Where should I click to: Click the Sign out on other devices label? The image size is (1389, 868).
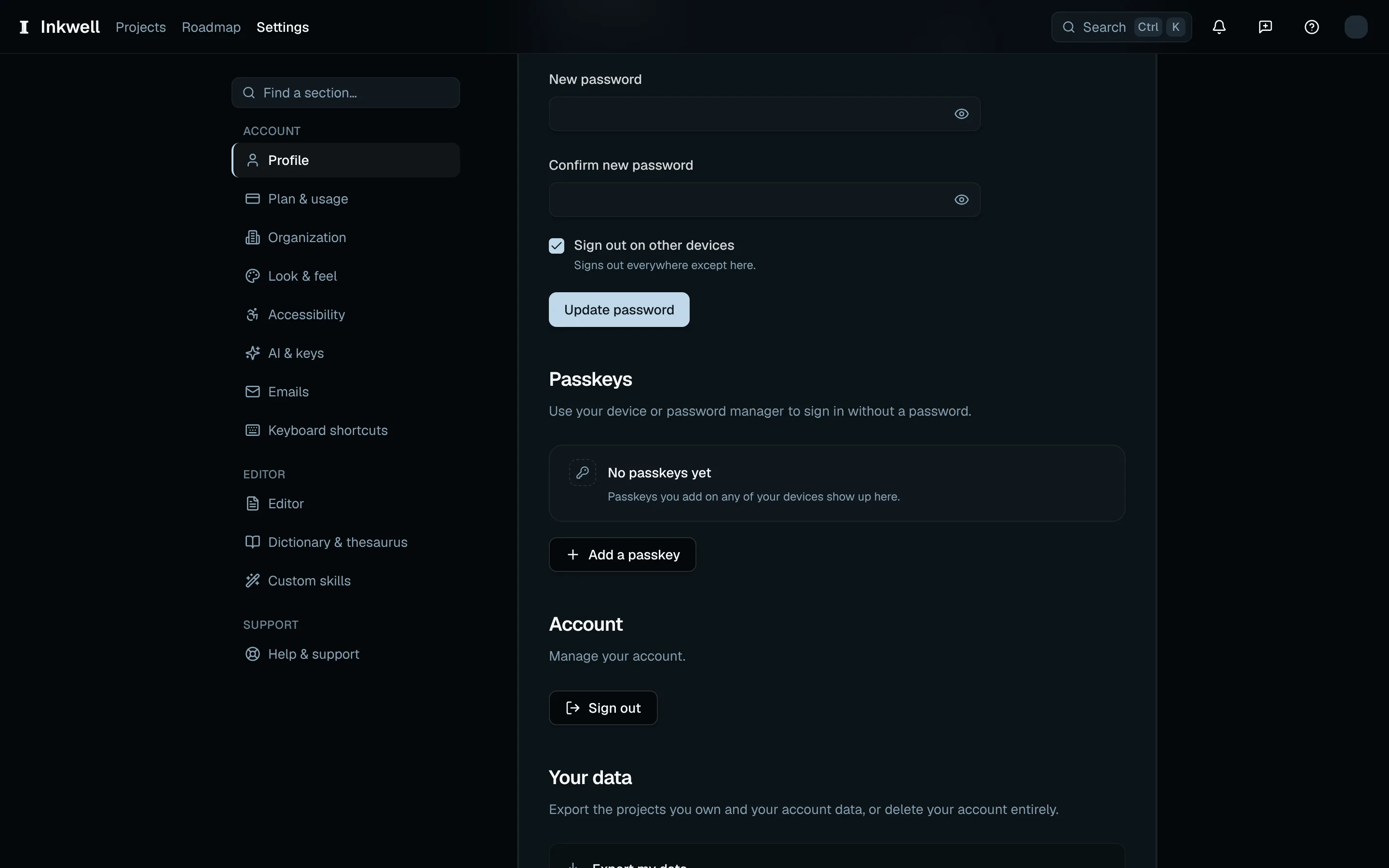[x=654, y=245]
